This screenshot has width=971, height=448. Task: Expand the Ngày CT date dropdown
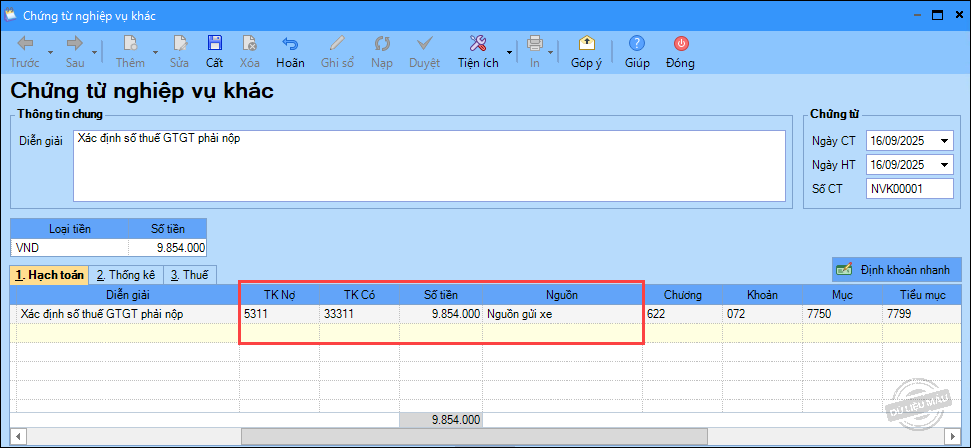(945, 140)
